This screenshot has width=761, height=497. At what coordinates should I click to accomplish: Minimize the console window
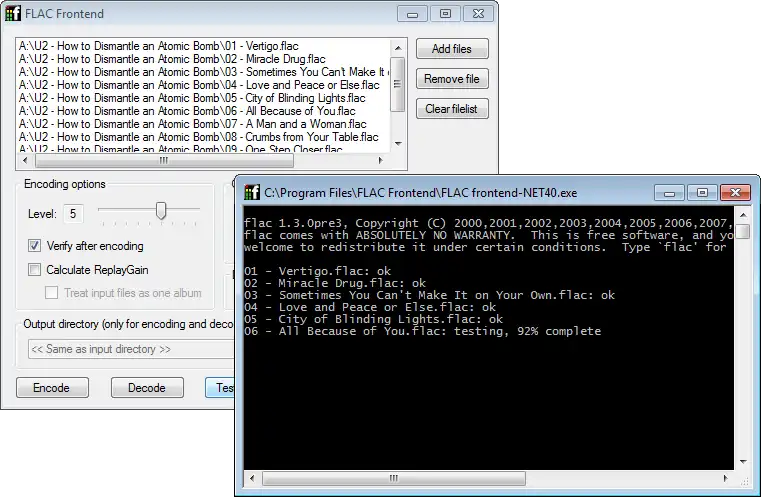coord(669,193)
